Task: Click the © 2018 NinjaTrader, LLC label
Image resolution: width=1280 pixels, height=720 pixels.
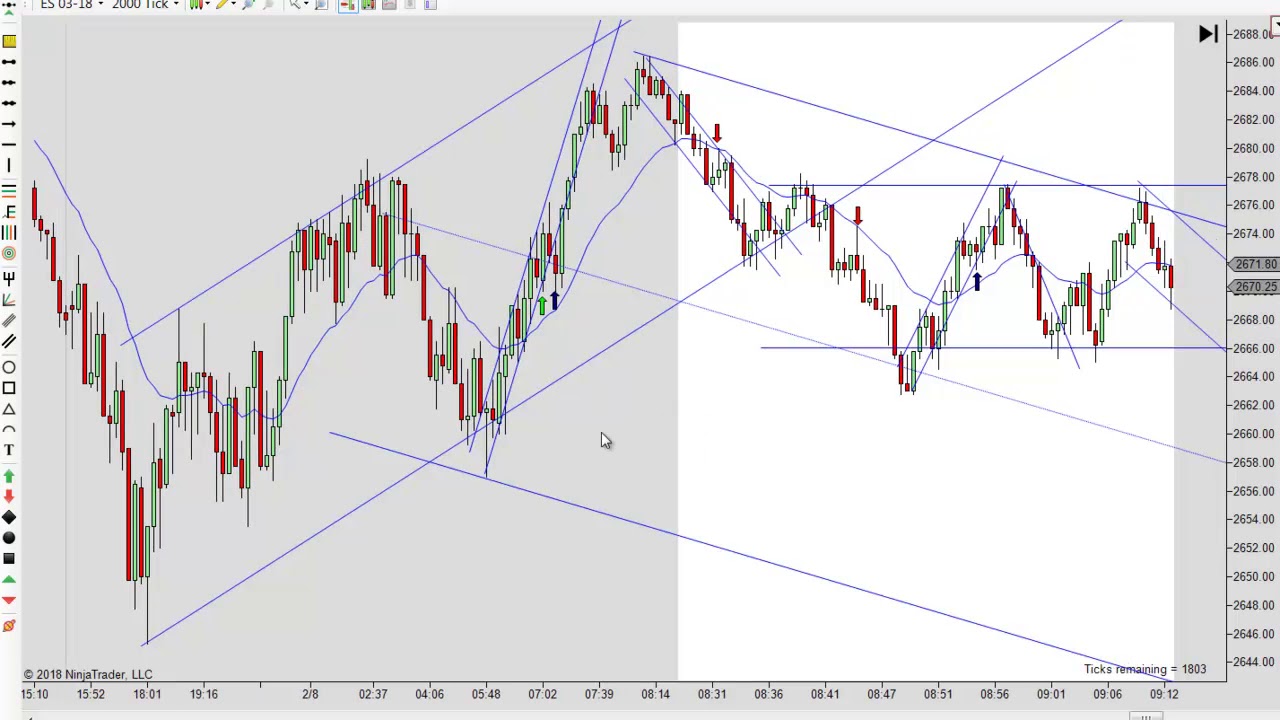Action: [x=88, y=674]
